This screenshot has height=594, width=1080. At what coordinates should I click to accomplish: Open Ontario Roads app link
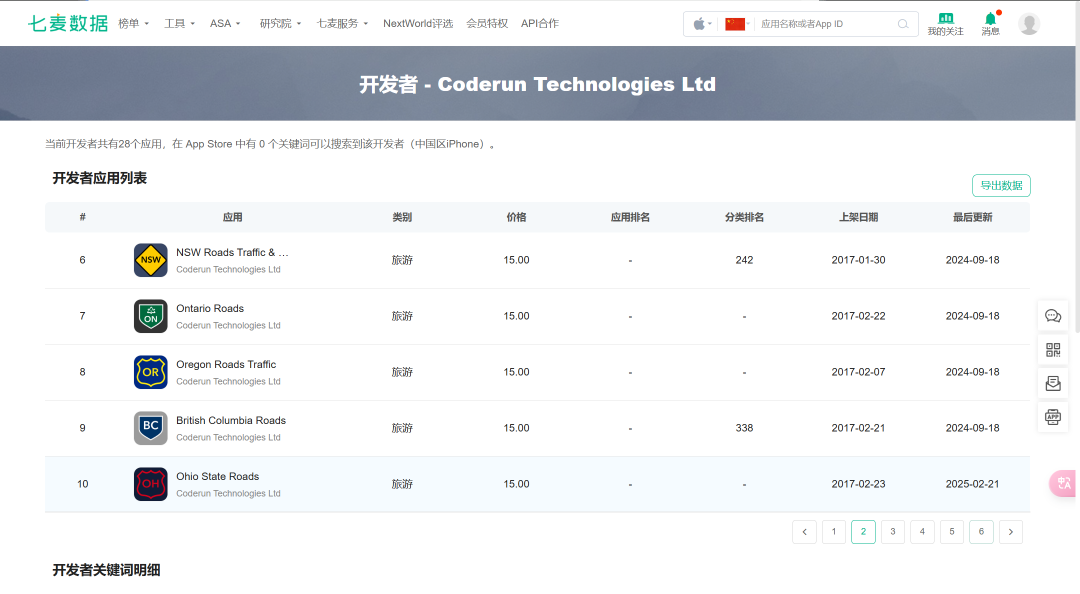pyautogui.click(x=210, y=308)
